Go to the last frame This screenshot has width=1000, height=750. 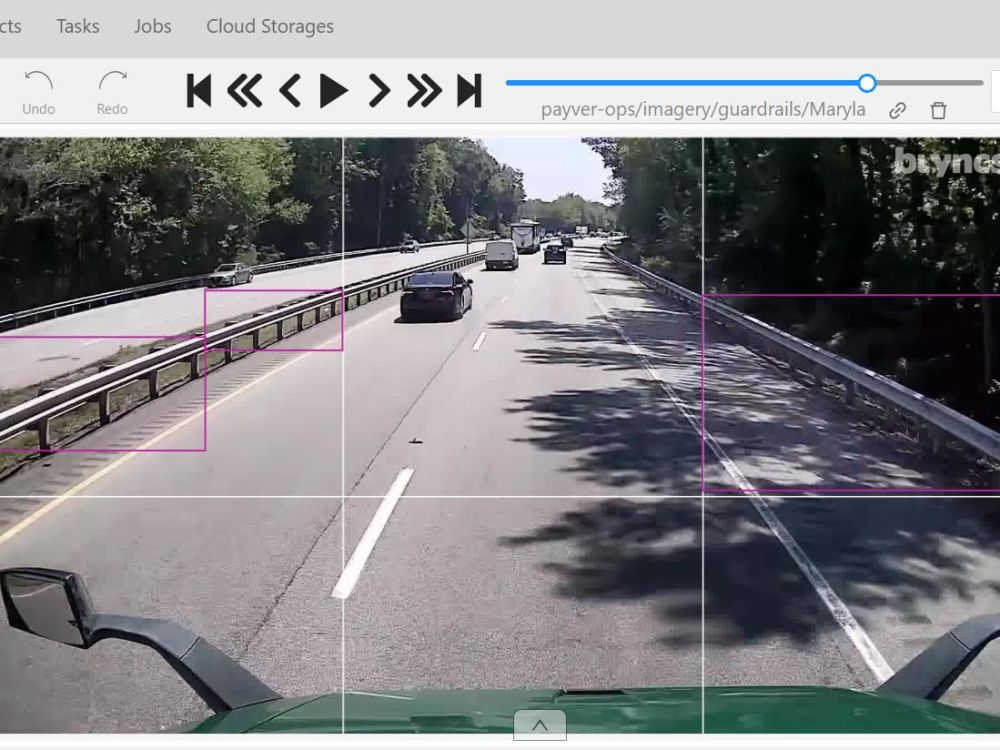[x=469, y=90]
